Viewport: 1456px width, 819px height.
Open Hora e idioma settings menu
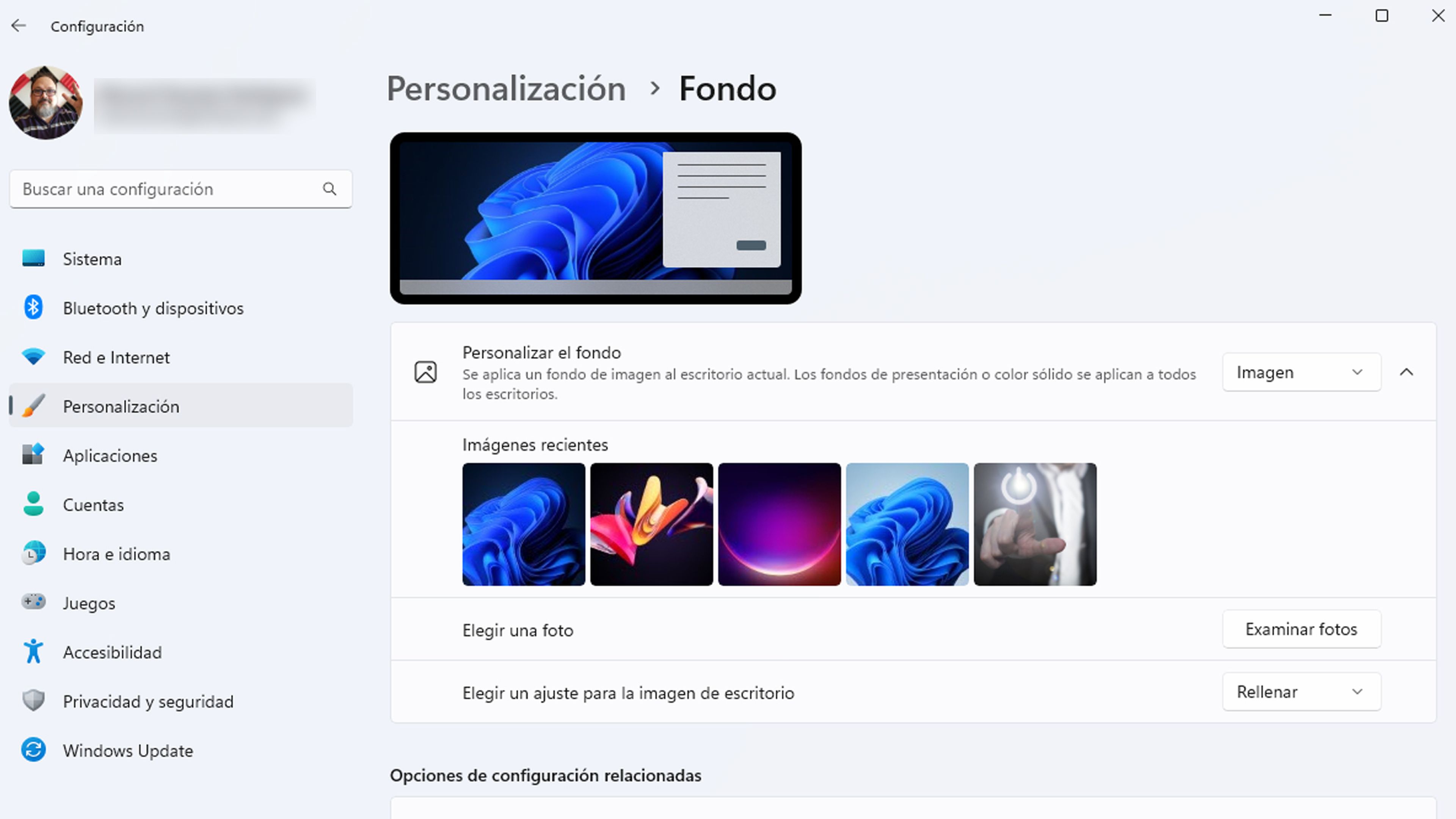116,553
